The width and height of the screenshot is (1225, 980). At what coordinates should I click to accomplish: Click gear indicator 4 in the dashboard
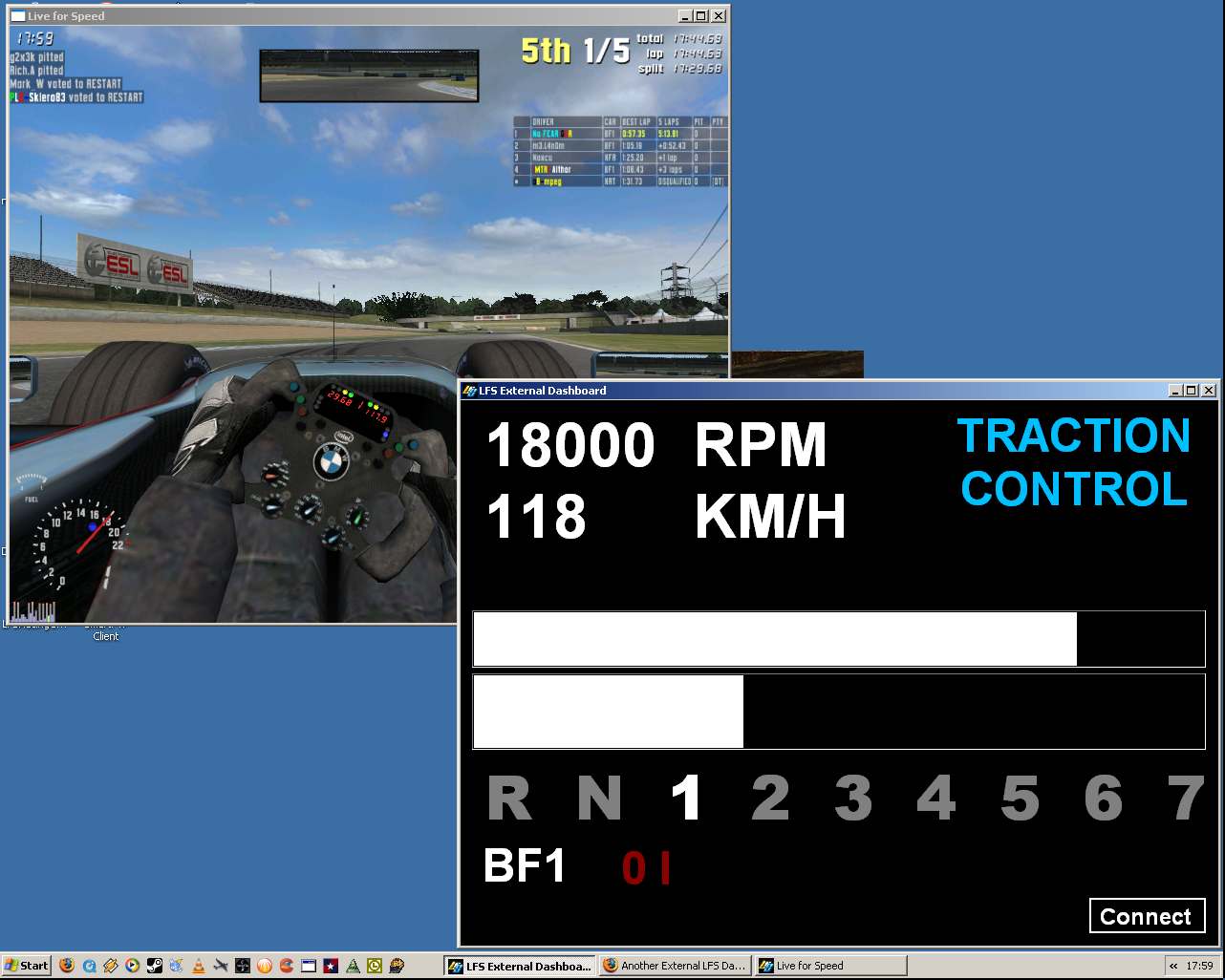point(936,799)
